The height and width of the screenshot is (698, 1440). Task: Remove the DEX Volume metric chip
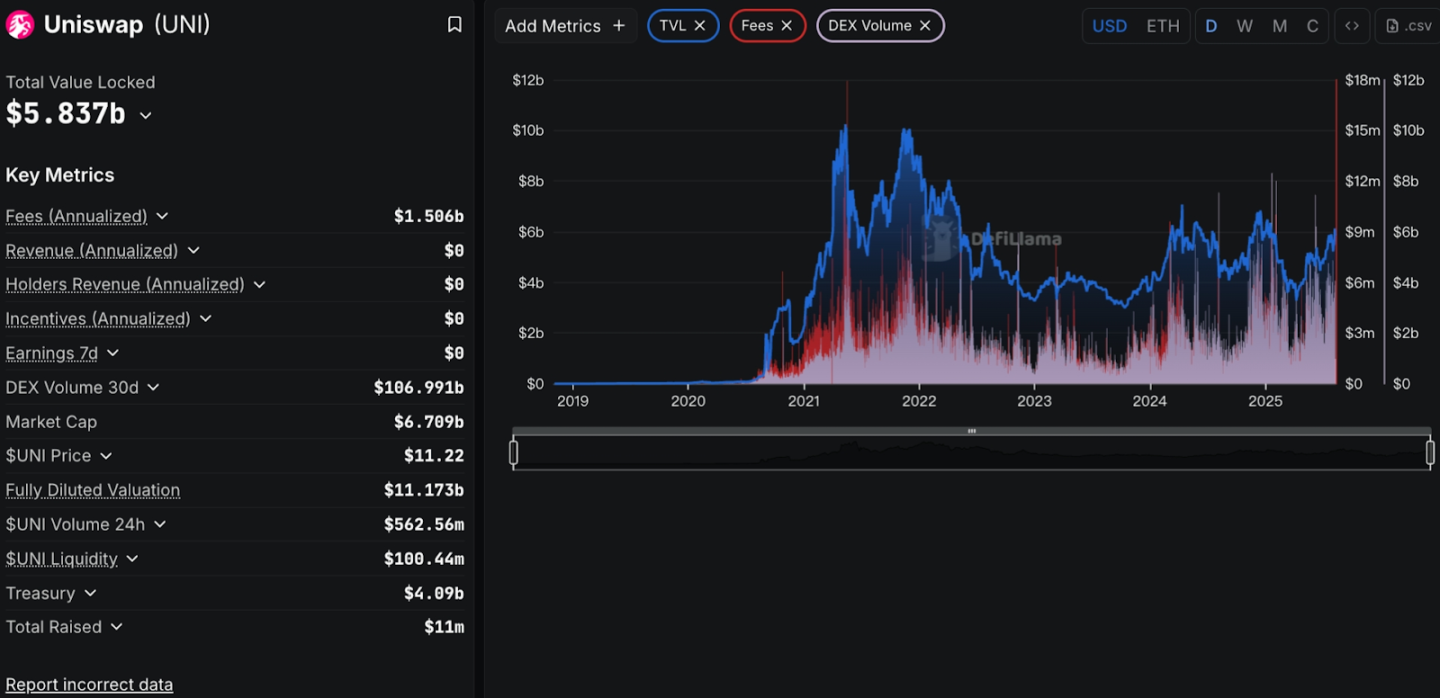click(925, 26)
